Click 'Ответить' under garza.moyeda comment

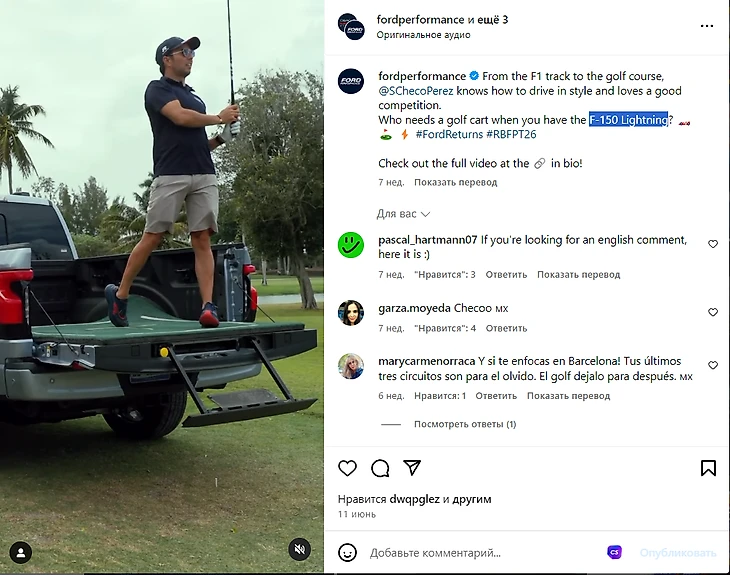pos(506,328)
